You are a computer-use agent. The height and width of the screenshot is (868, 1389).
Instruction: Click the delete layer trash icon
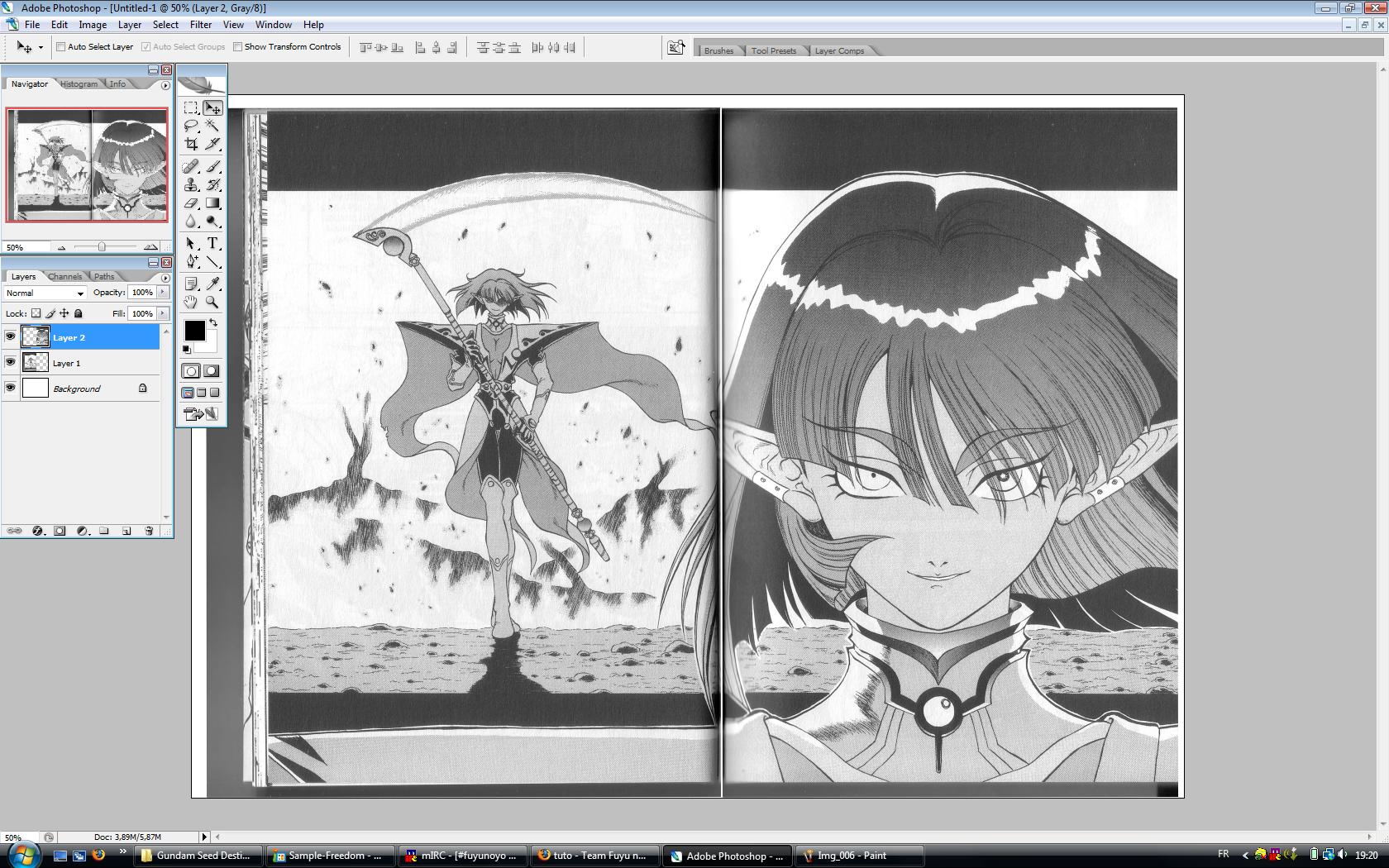click(x=149, y=531)
